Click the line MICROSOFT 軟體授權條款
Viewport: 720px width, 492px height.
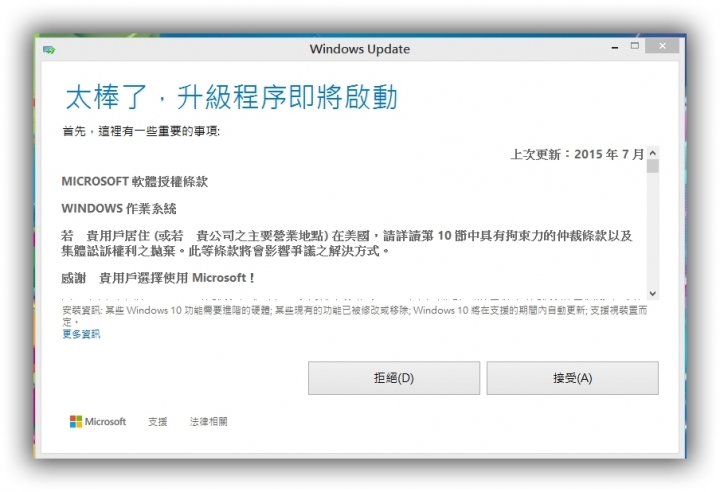[135, 181]
